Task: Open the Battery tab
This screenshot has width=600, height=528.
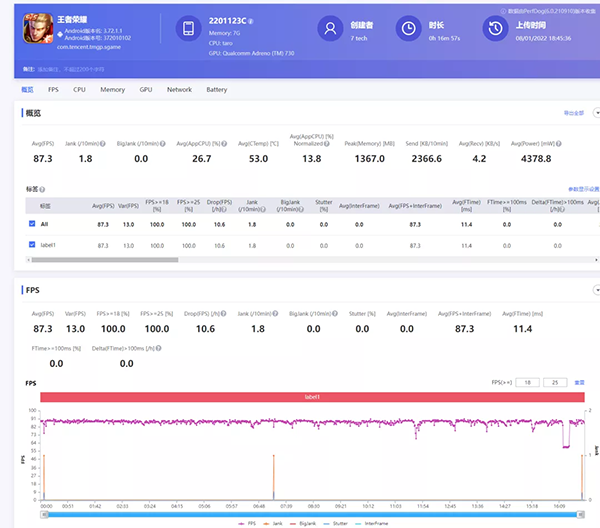Action: coord(216,90)
